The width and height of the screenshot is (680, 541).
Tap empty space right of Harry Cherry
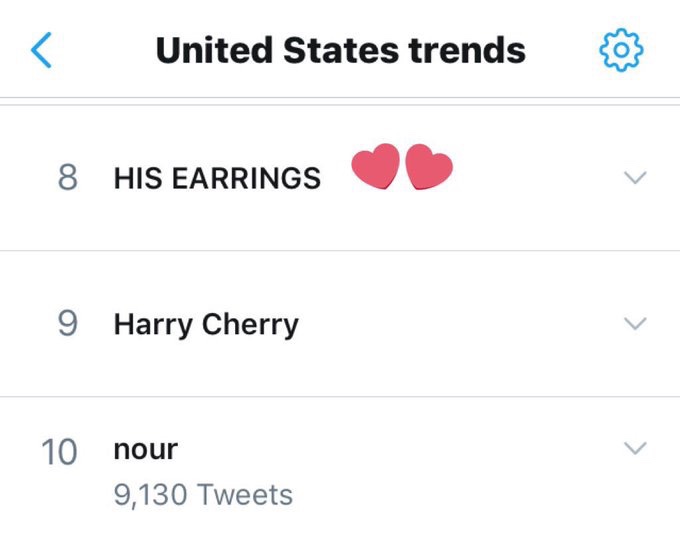(x=450, y=325)
